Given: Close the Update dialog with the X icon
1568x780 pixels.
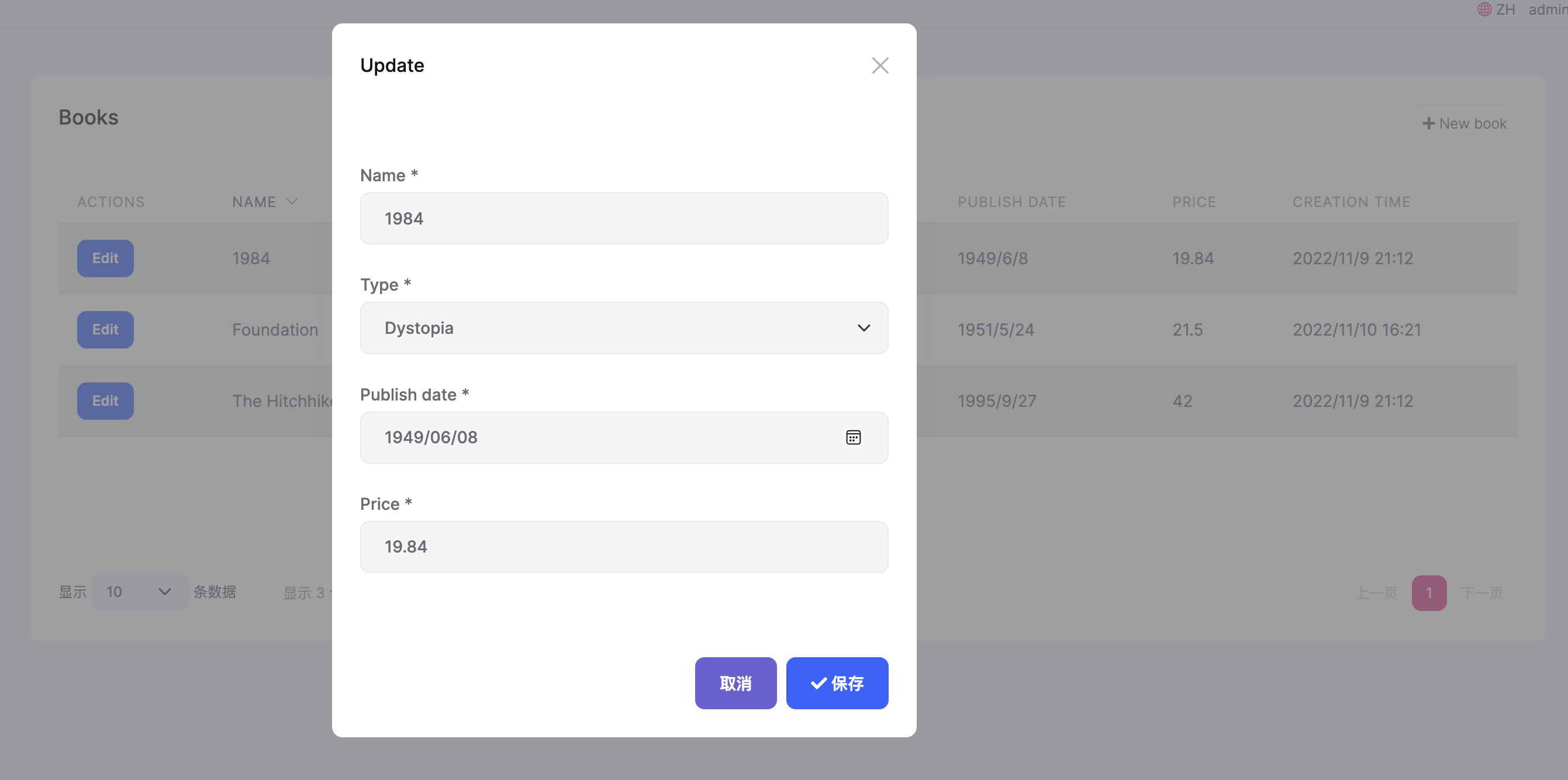Looking at the screenshot, I should (880, 65).
